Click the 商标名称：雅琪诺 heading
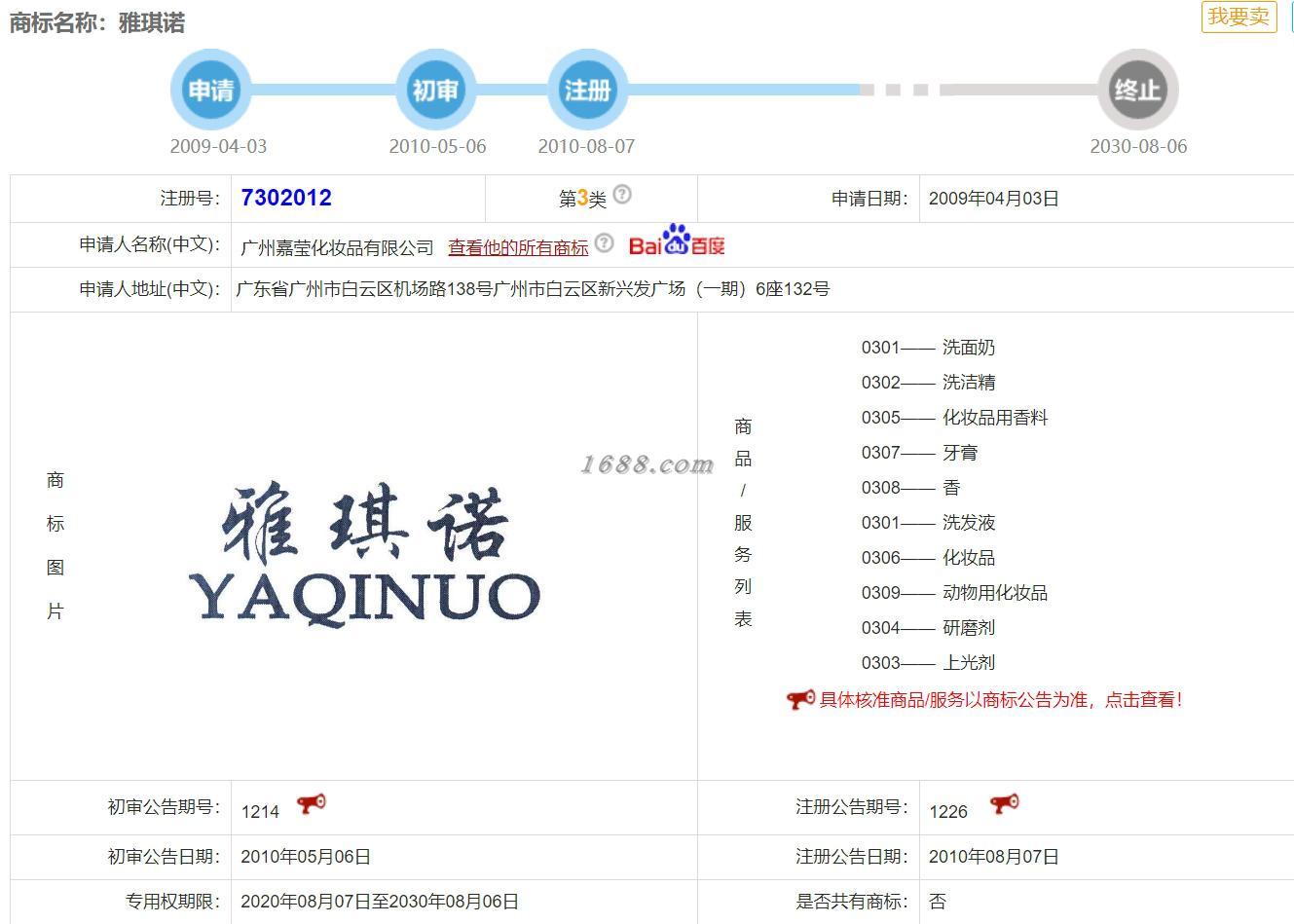 pos(97,22)
